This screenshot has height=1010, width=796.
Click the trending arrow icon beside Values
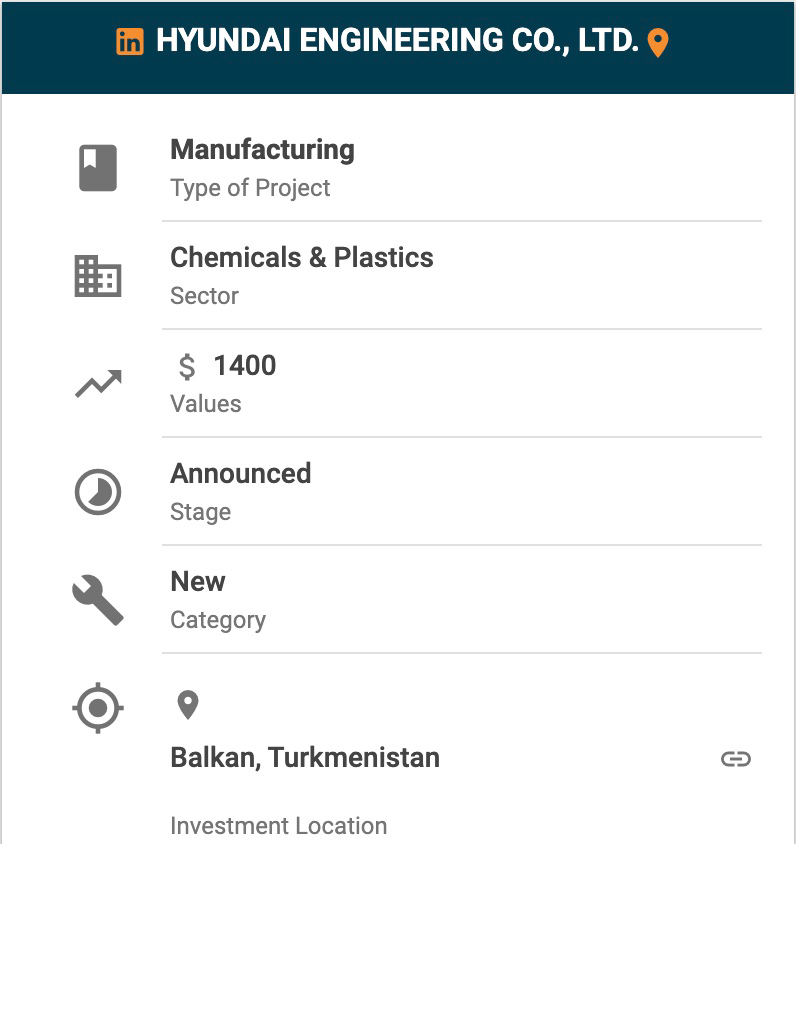tap(98, 384)
